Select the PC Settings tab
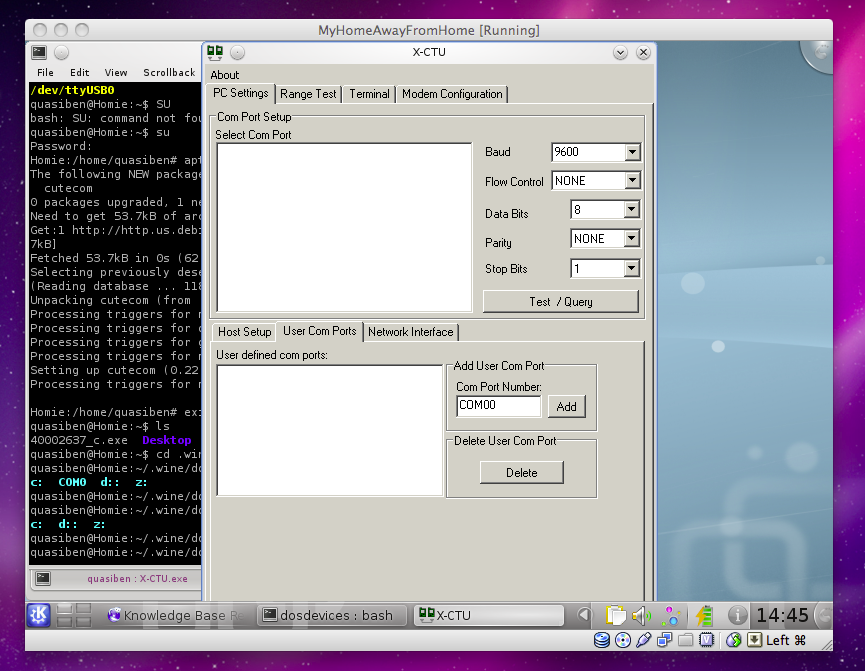Screen dimensions: 865x671 point(241,93)
